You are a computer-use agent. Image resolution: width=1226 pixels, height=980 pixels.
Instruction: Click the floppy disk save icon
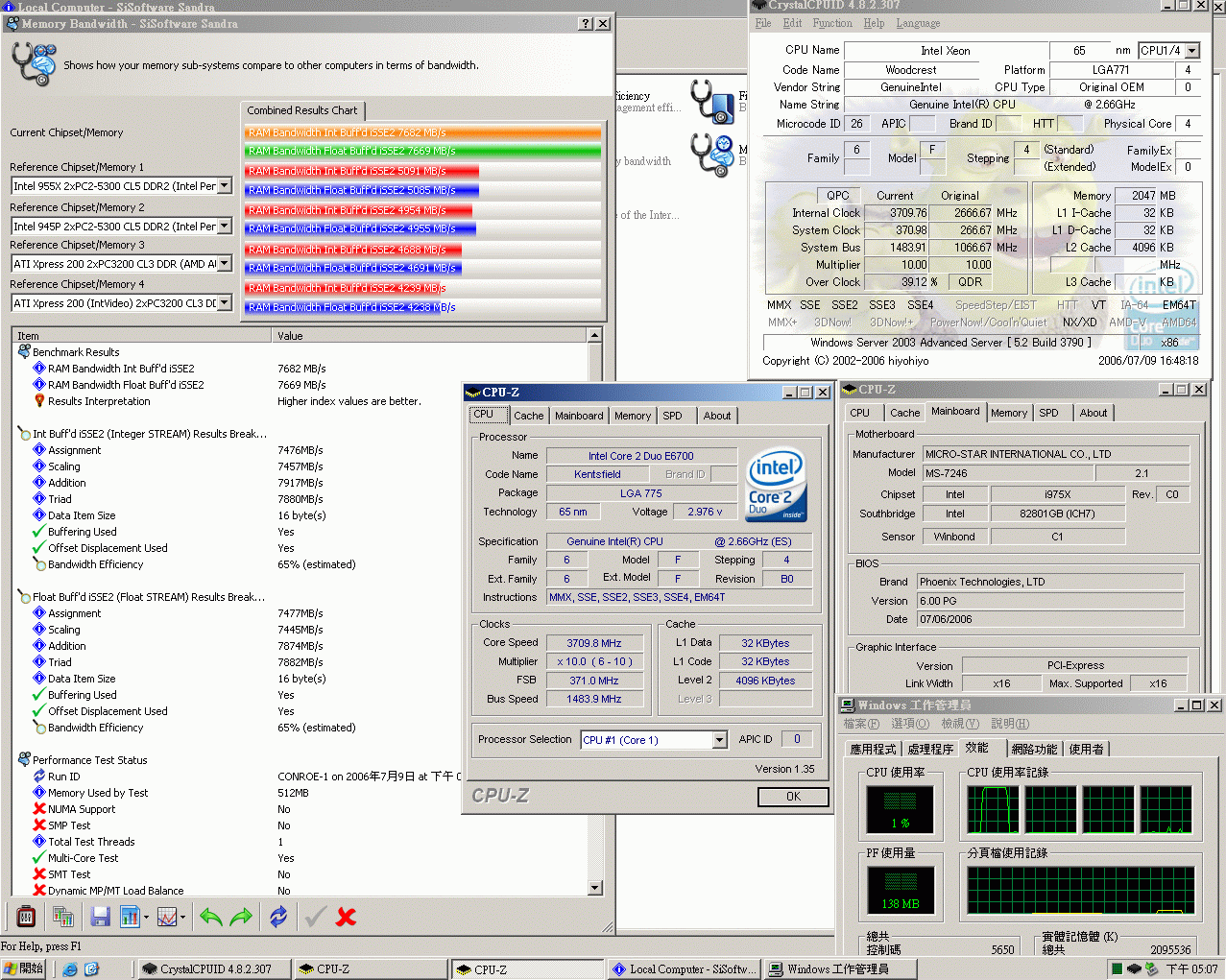coord(100,917)
